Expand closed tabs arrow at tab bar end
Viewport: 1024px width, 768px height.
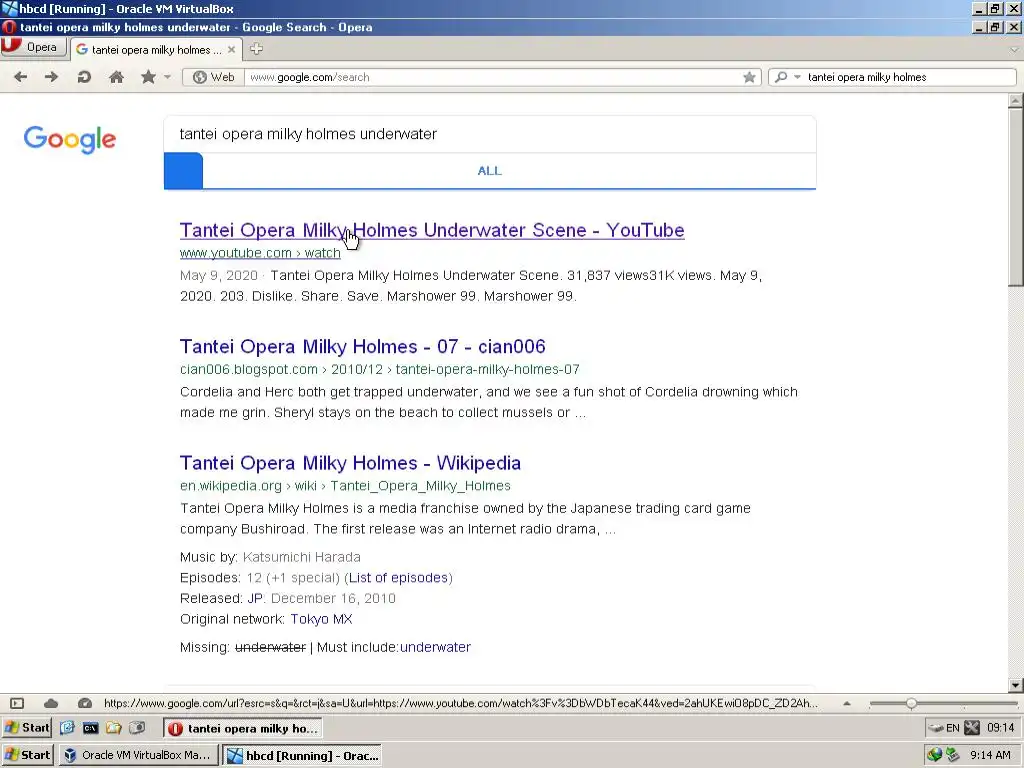(1014, 50)
